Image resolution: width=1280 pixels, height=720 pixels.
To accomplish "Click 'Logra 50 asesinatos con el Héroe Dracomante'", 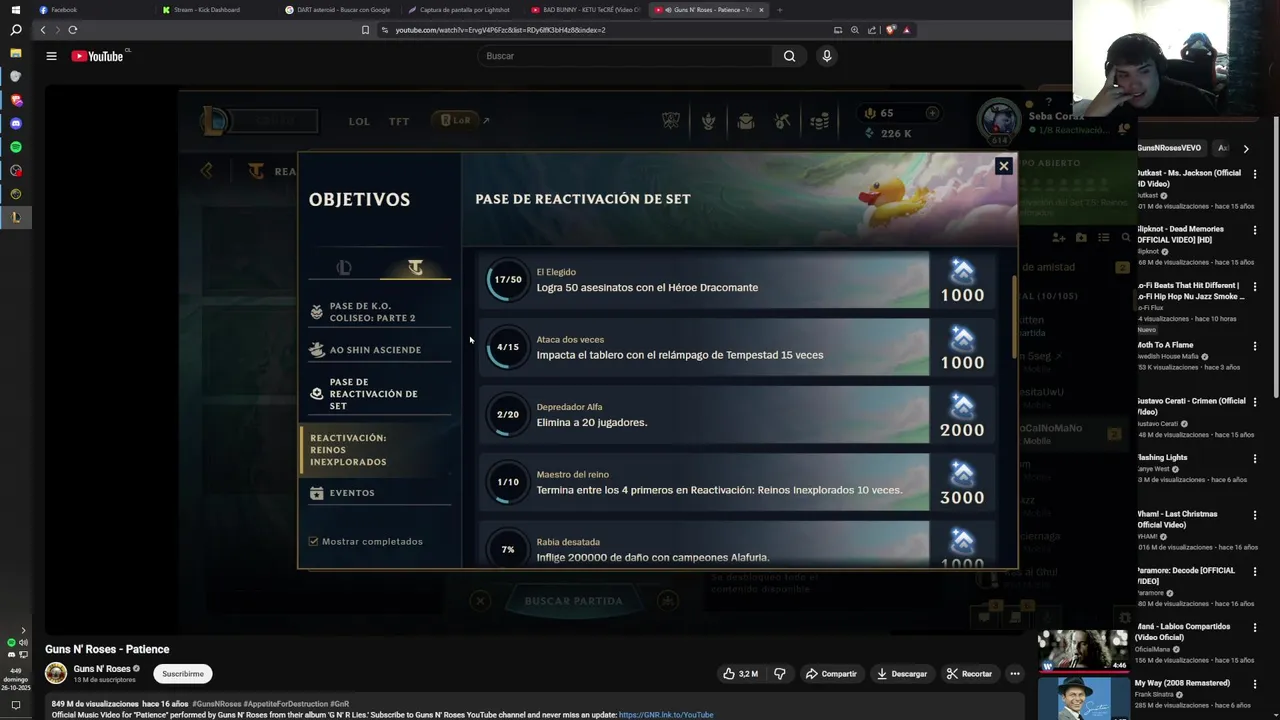I will pos(647,288).
